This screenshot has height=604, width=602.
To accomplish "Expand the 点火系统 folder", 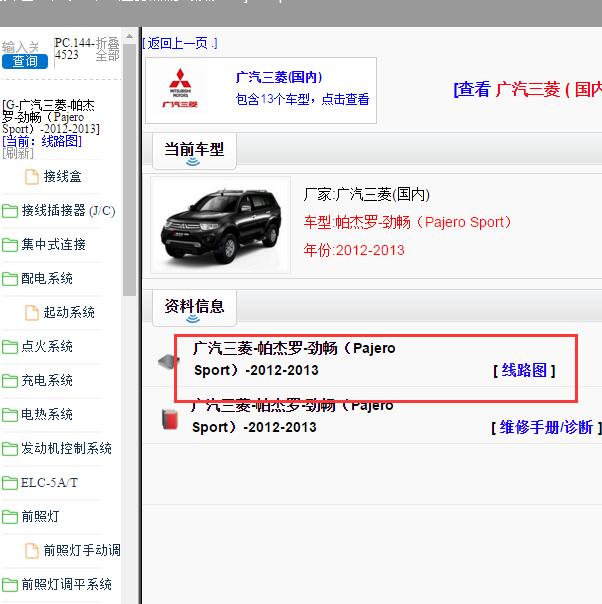I will pos(47,346).
